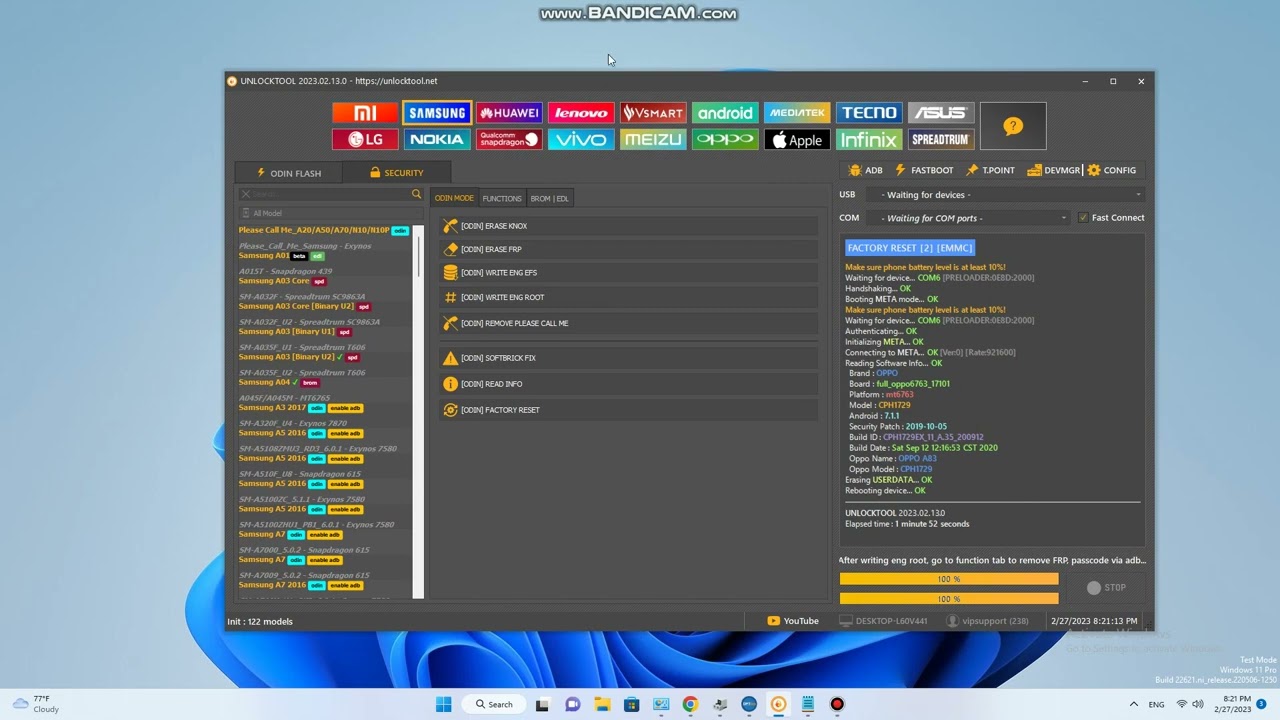Open the ADB tools
The image size is (1280, 720).
click(866, 170)
